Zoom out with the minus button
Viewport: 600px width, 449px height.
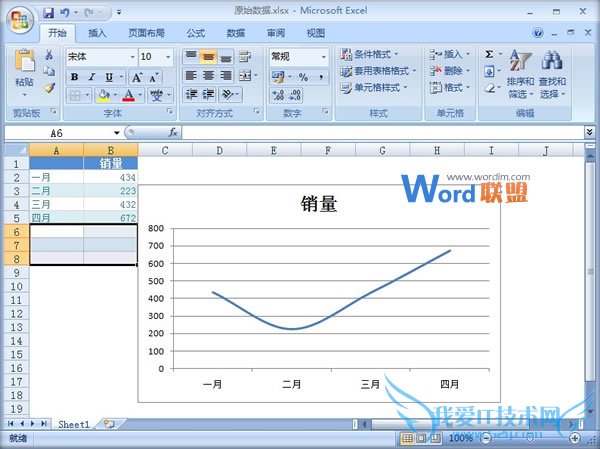click(x=486, y=438)
